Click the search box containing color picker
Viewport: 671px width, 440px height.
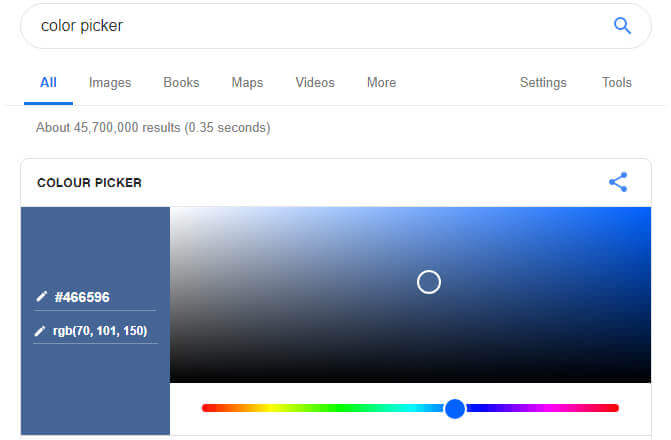tap(336, 26)
